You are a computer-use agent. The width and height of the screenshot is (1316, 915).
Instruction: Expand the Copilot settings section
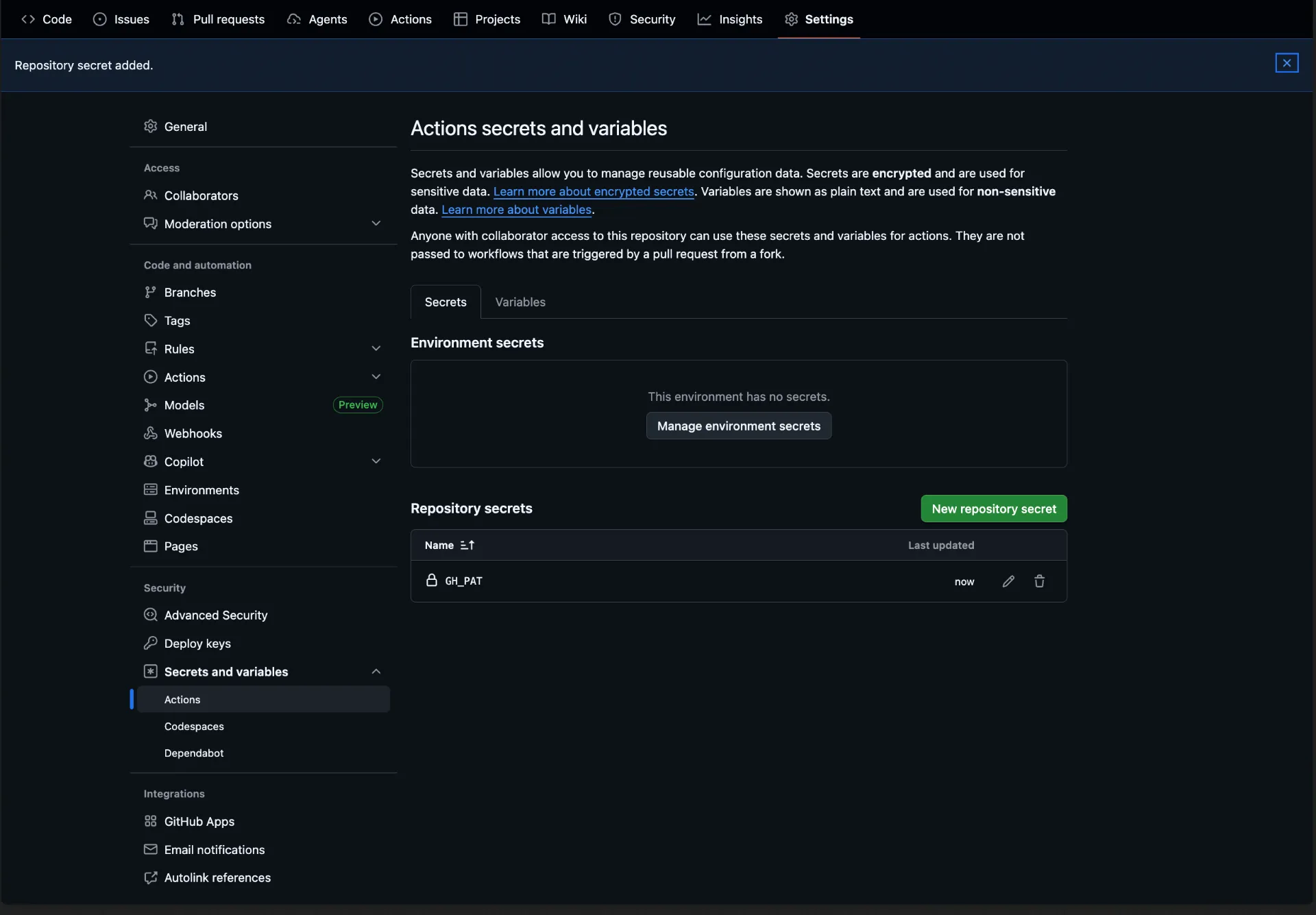click(x=376, y=461)
